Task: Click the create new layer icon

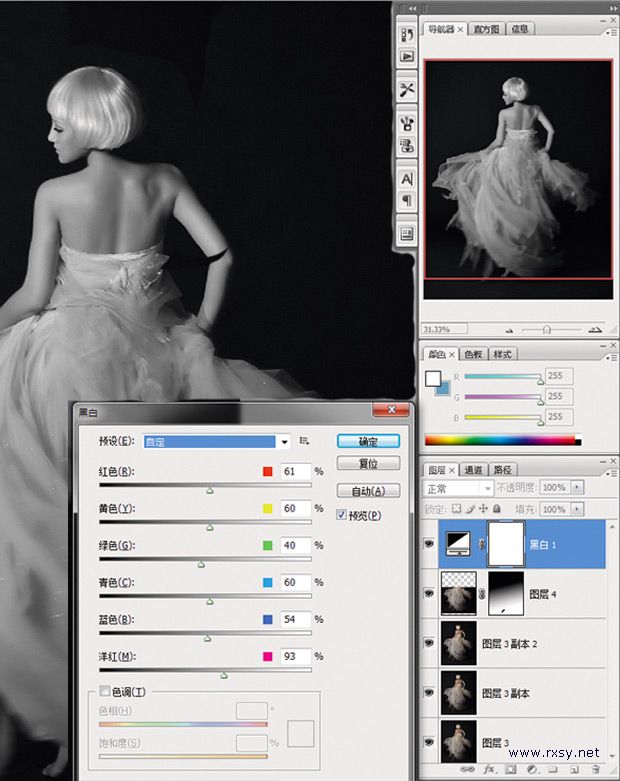Action: 574,770
